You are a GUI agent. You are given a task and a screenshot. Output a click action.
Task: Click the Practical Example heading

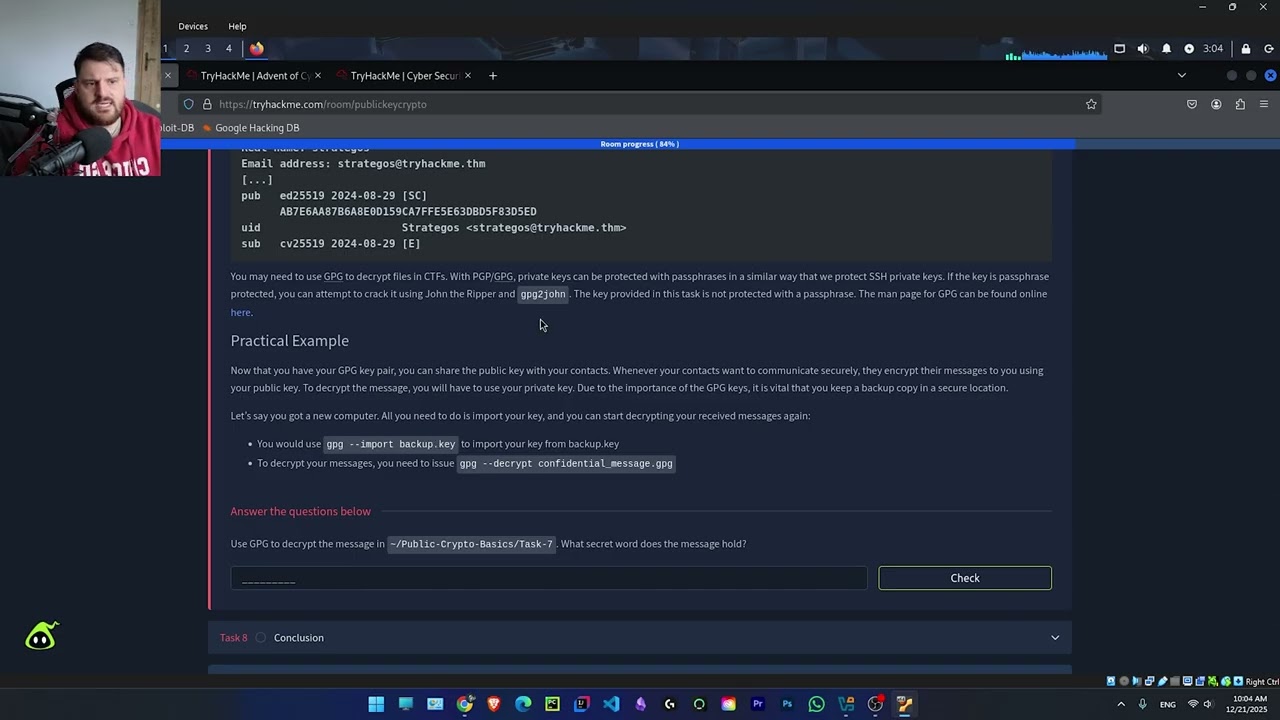click(x=290, y=341)
